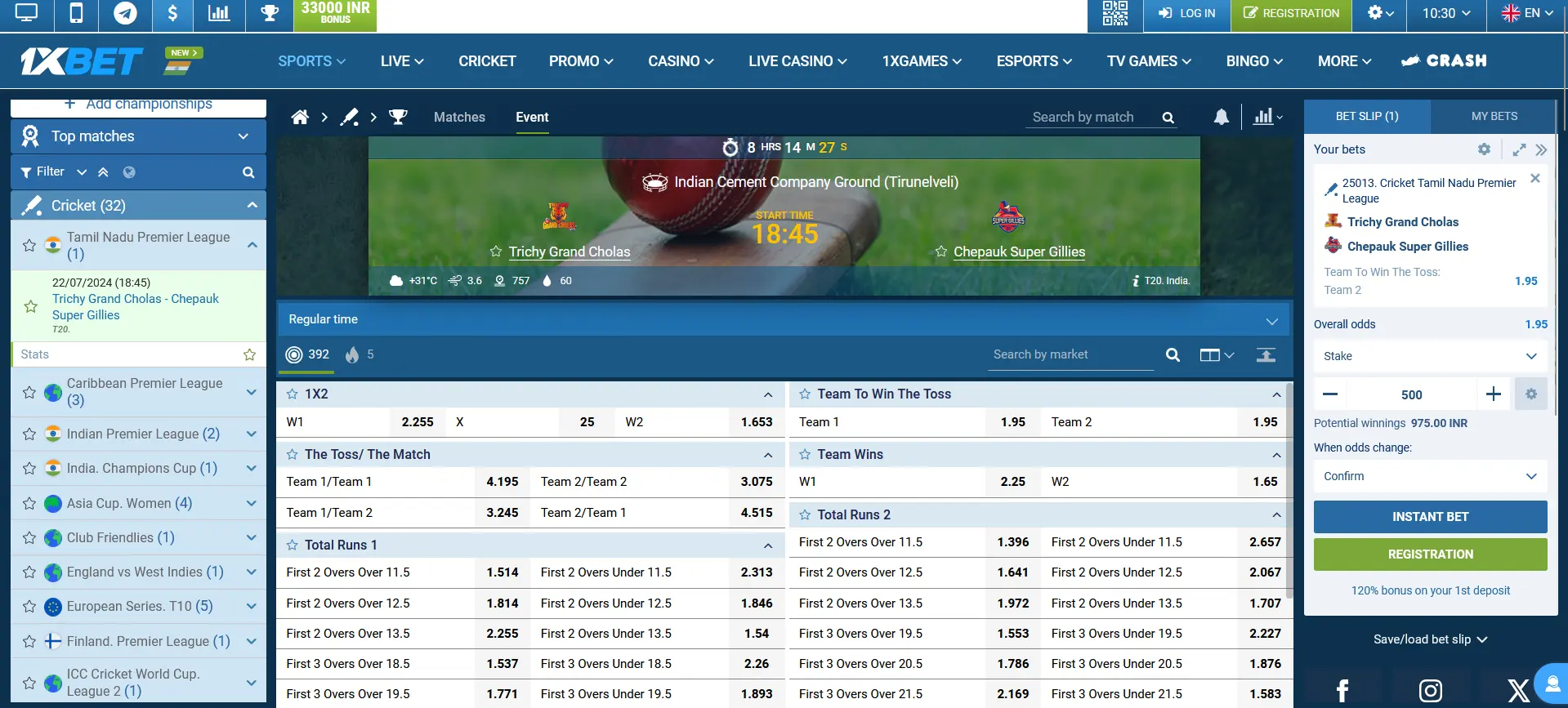Image resolution: width=1568 pixels, height=708 pixels.
Task: Click search magnifier in sidebar filter bar
Action: point(248,172)
